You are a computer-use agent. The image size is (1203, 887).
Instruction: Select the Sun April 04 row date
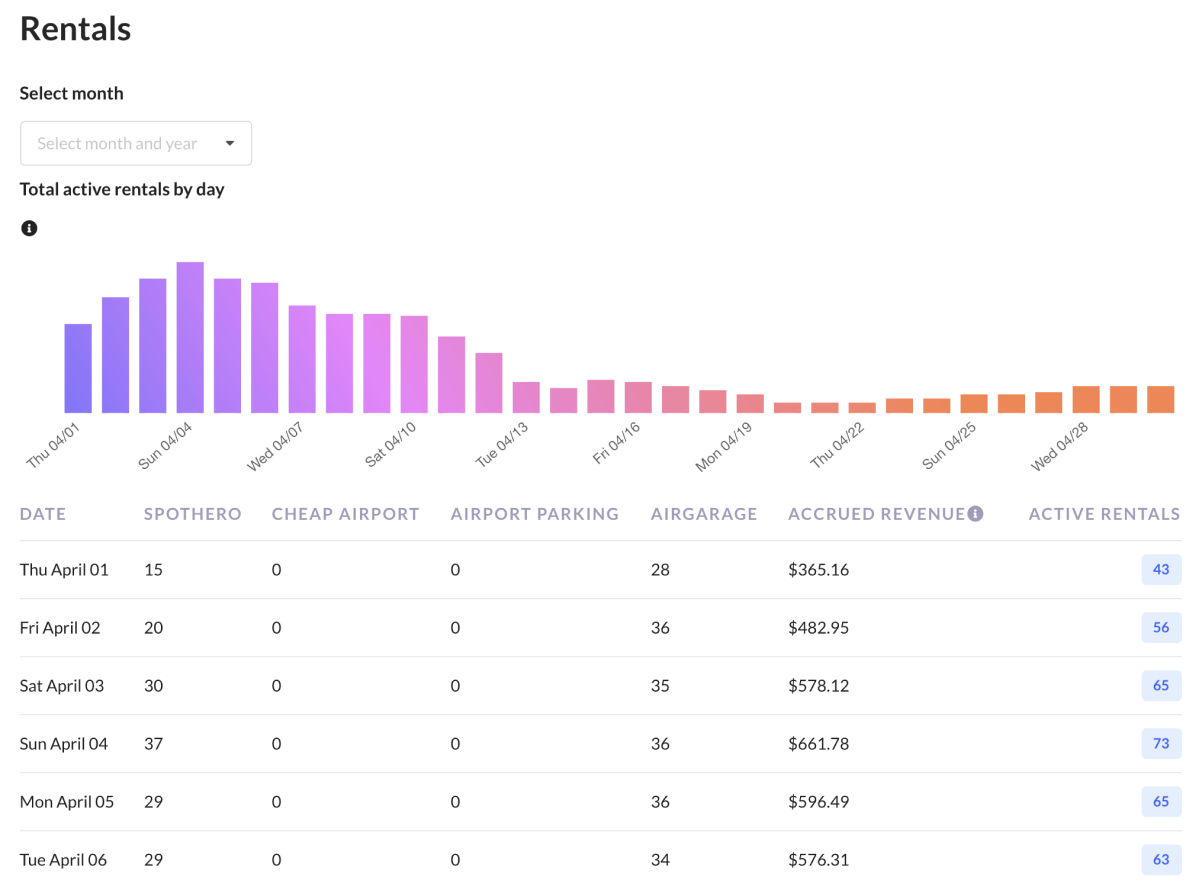click(64, 744)
